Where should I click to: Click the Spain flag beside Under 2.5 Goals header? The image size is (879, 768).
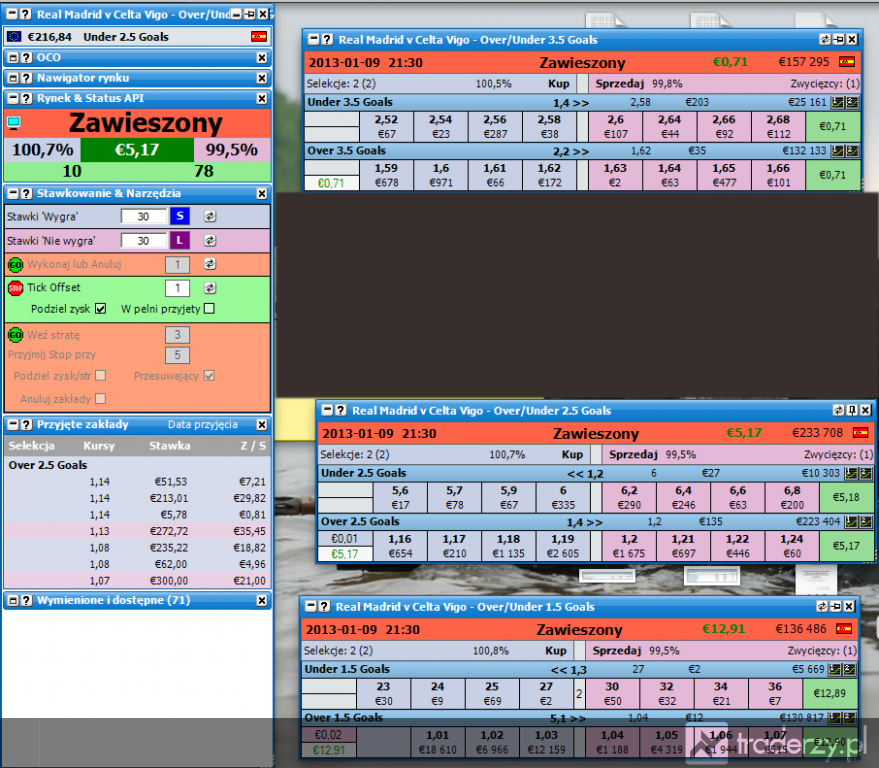point(258,37)
